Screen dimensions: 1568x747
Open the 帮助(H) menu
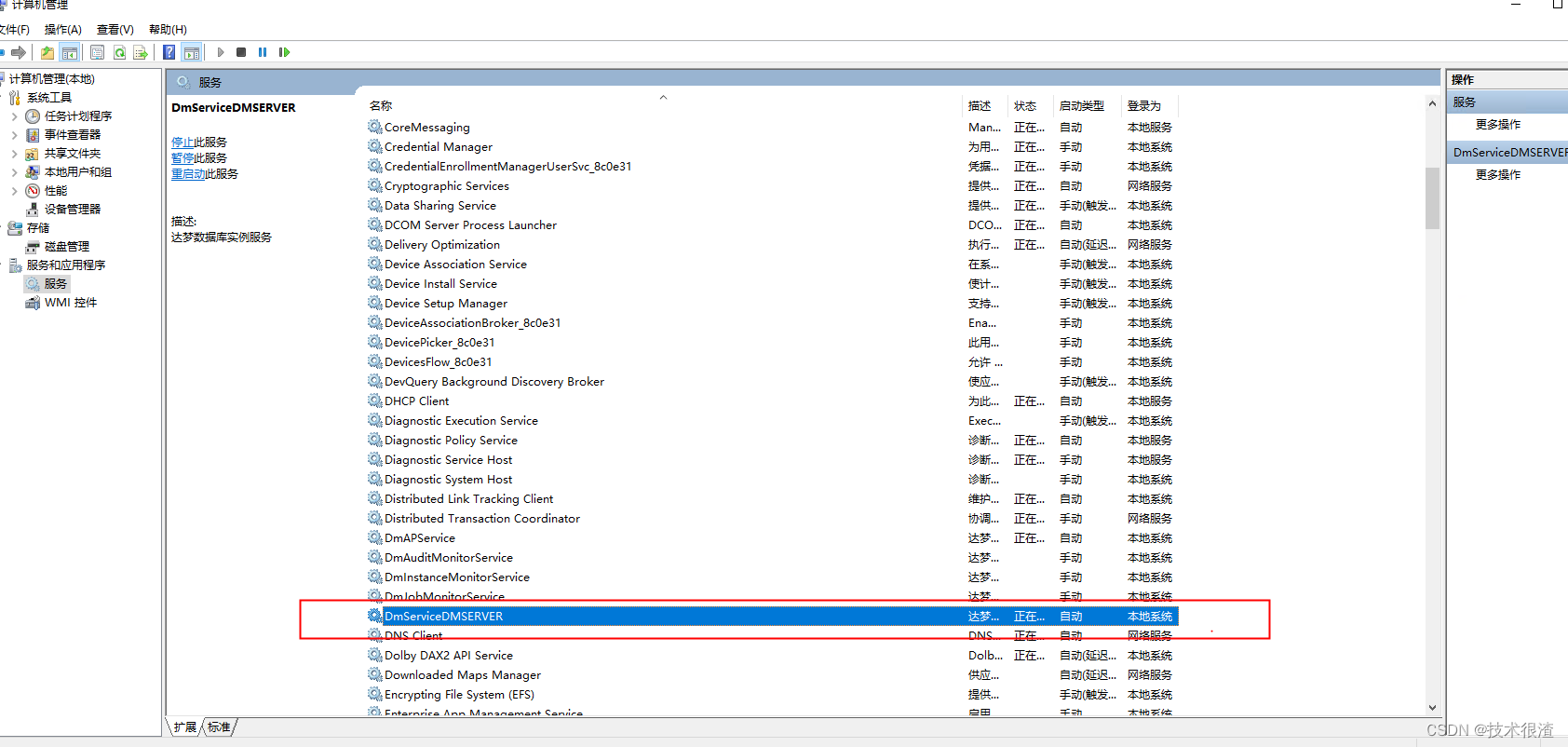168,30
